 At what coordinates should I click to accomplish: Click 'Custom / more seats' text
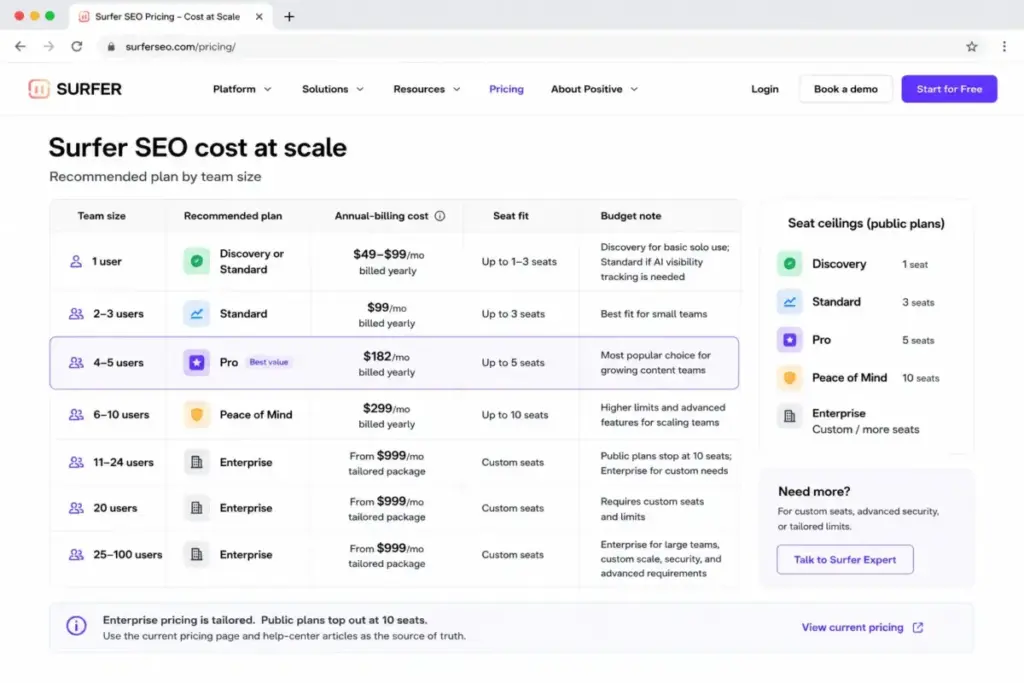[x=865, y=430]
